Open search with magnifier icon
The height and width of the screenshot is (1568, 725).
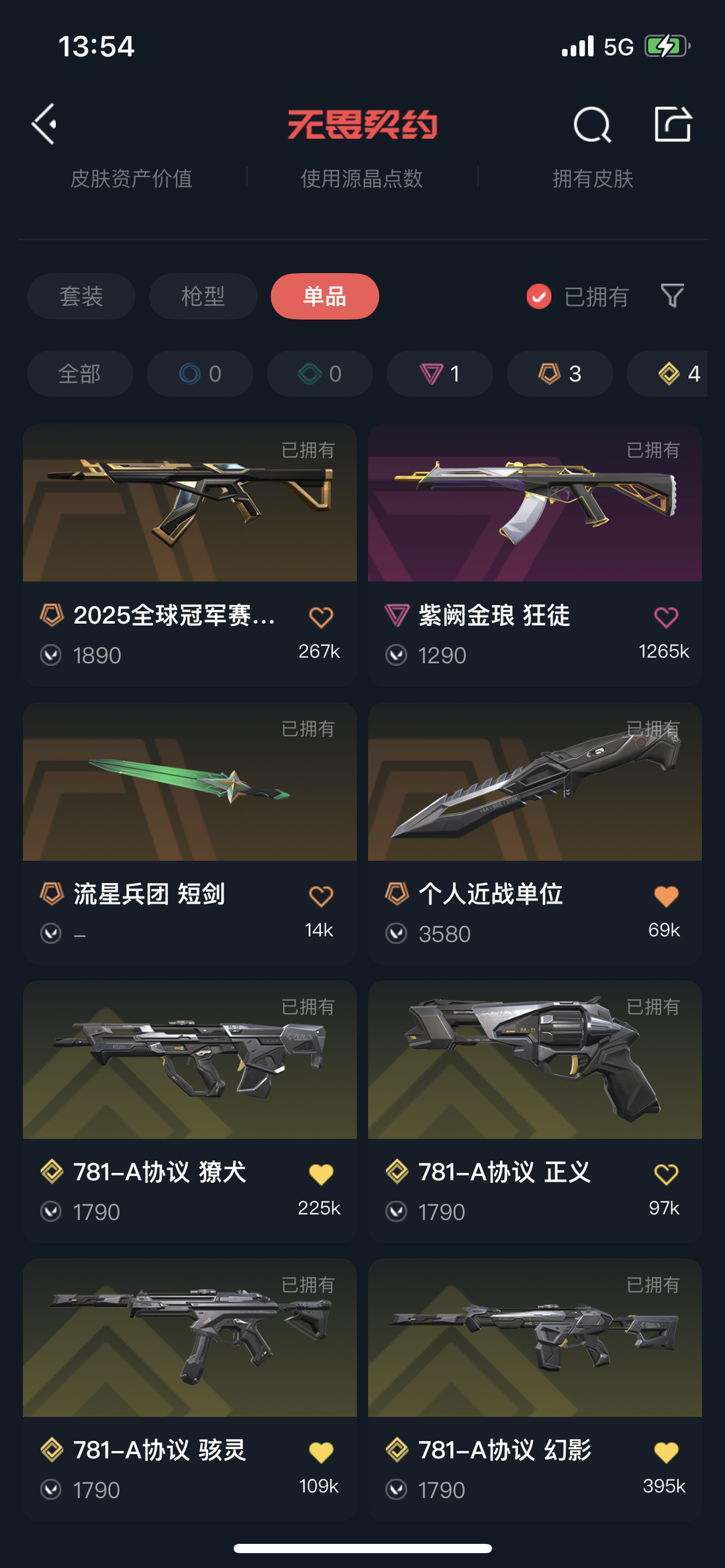(592, 125)
